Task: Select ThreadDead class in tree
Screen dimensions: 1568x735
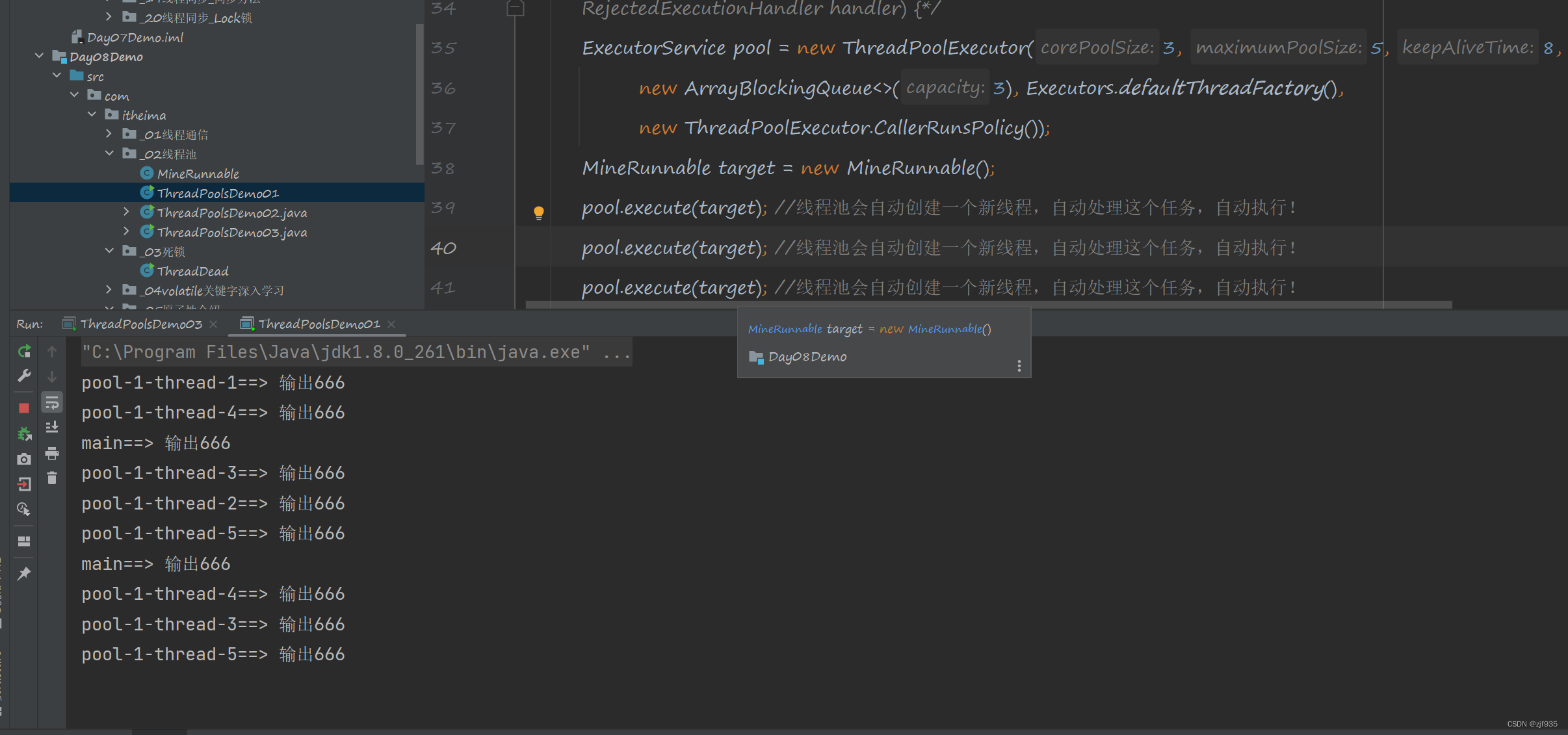Action: (192, 271)
